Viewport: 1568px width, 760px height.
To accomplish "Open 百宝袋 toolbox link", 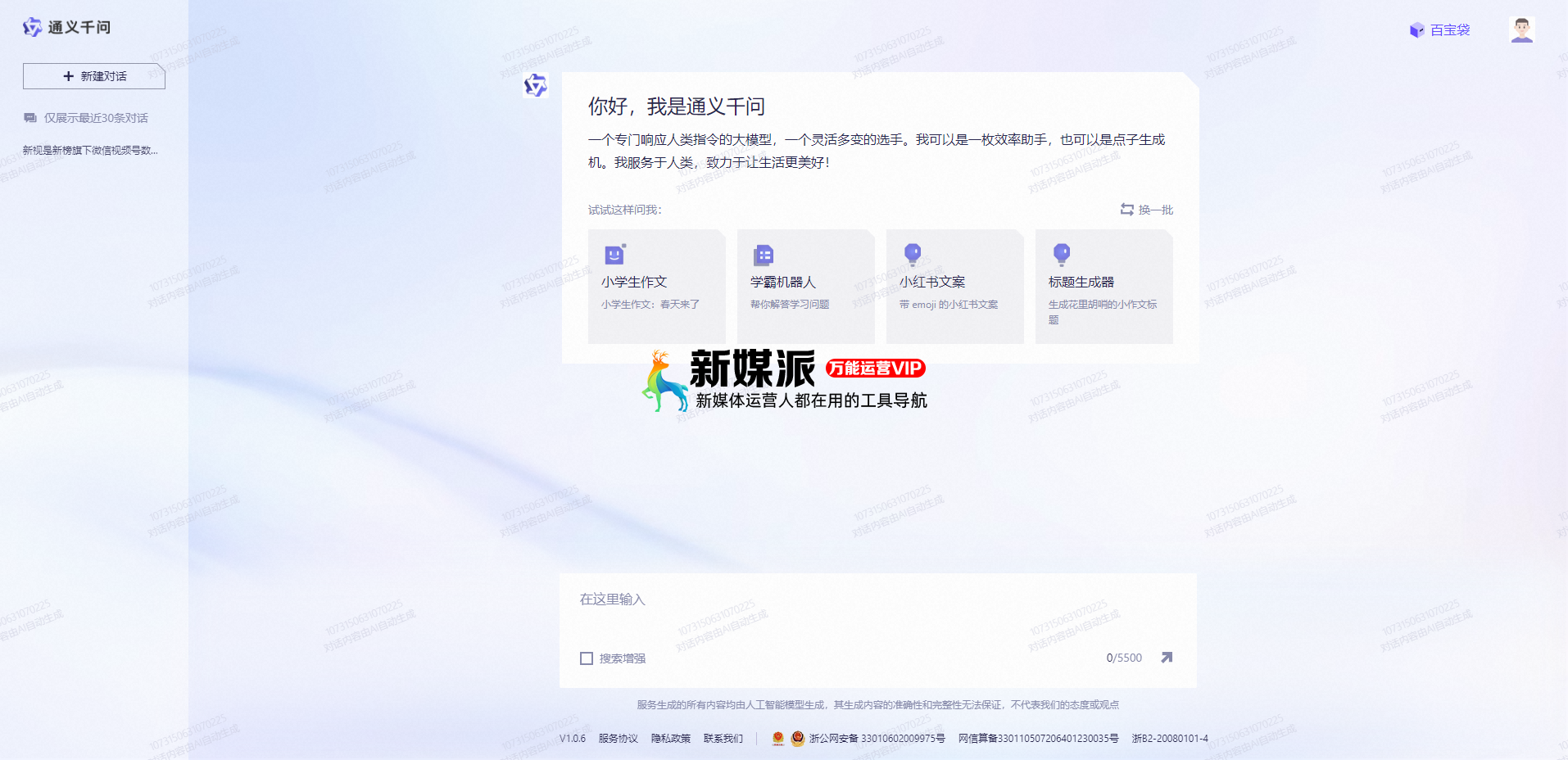I will [1439, 30].
